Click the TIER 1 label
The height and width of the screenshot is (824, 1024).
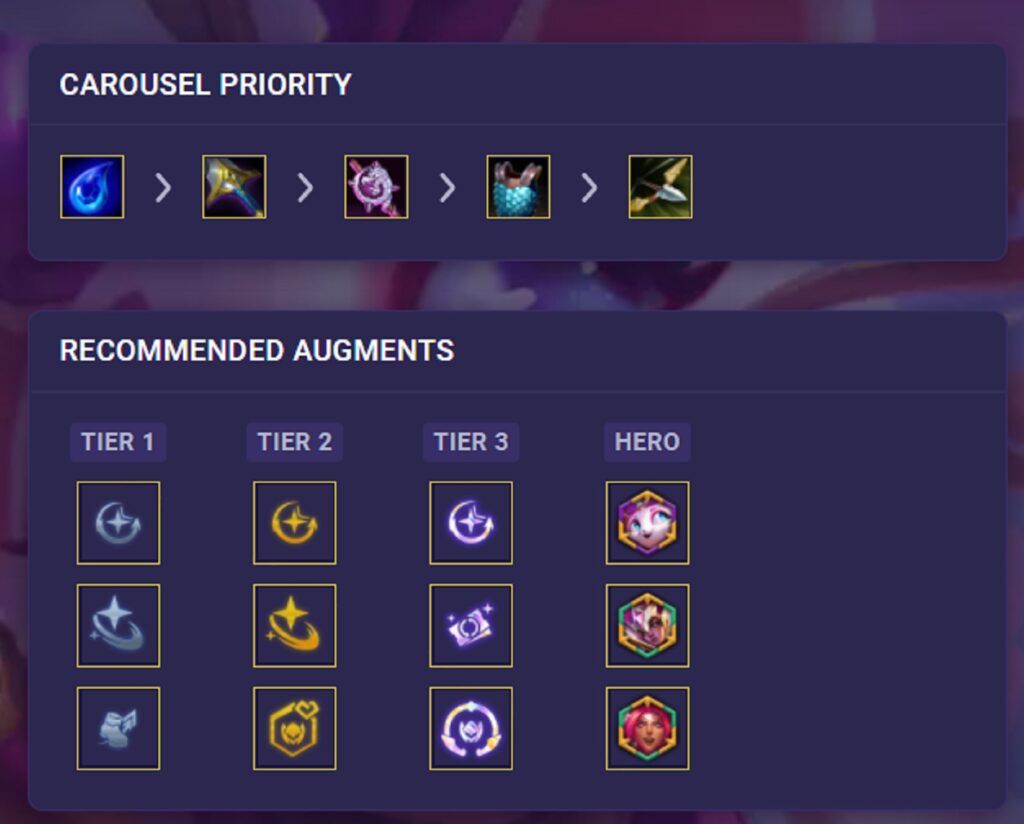tap(118, 442)
